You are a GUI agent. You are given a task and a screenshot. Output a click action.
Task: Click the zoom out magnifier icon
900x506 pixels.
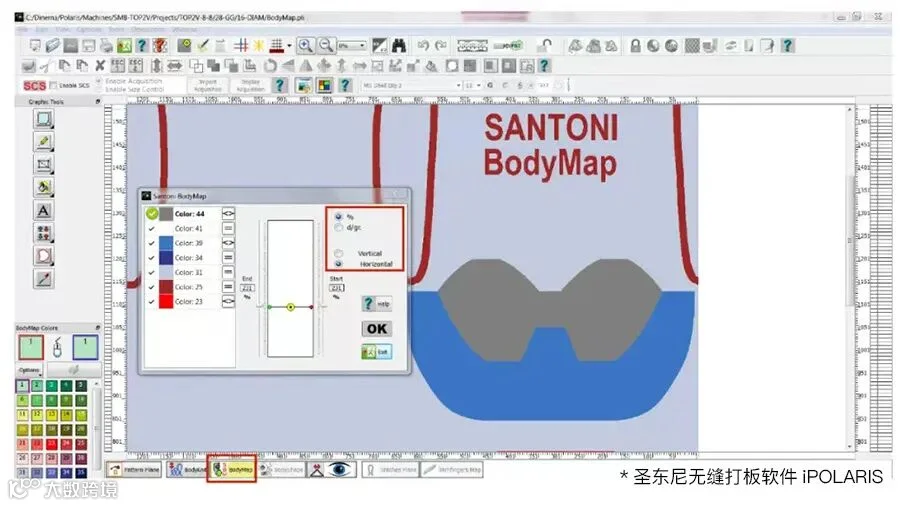point(326,45)
